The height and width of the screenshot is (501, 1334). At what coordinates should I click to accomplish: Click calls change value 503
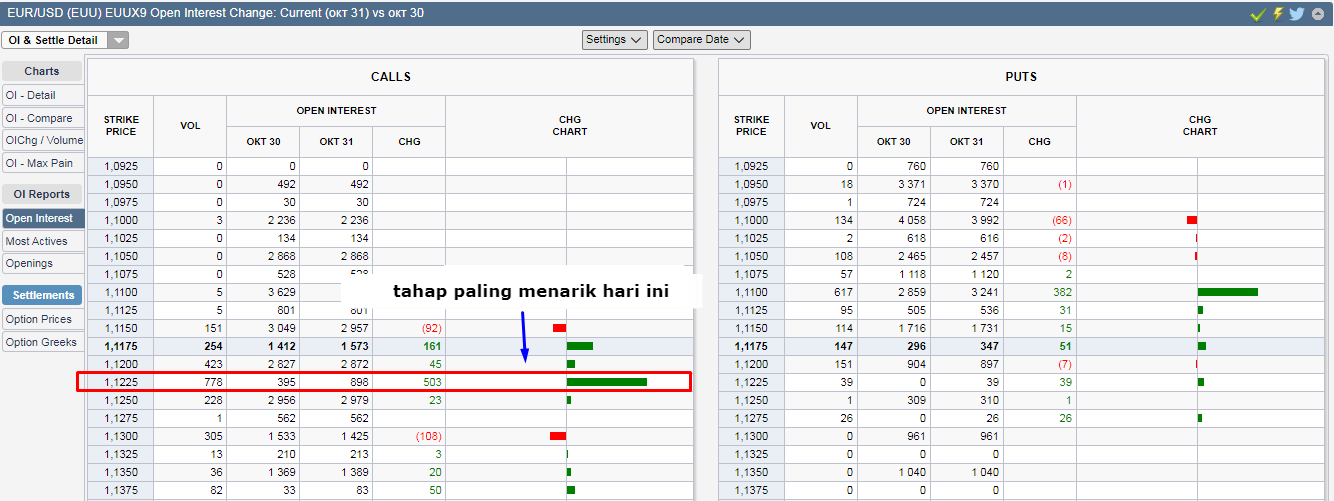[x=432, y=382]
